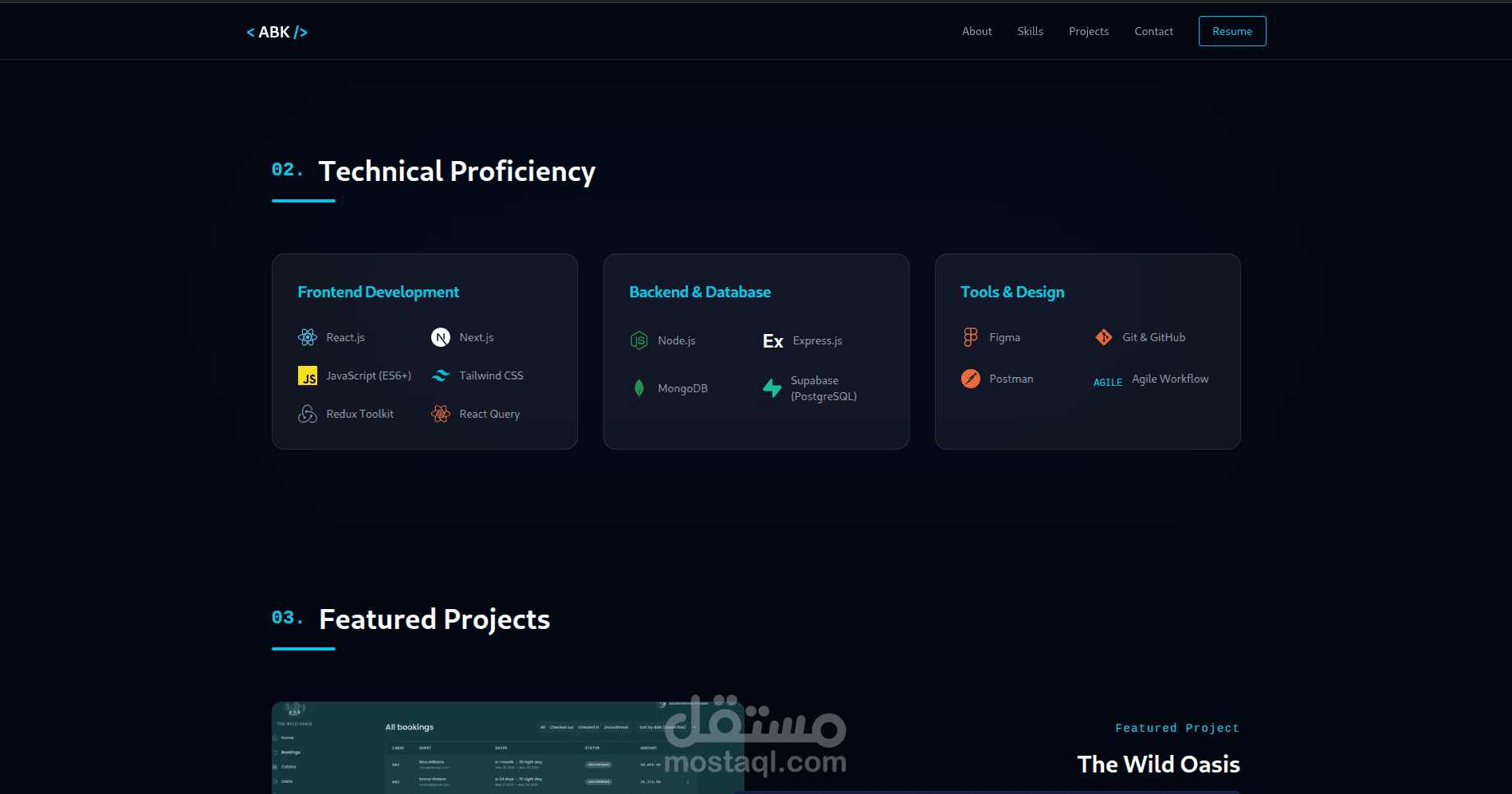The image size is (1512, 794).
Task: Click the Postman orange circle icon
Action: (971, 379)
